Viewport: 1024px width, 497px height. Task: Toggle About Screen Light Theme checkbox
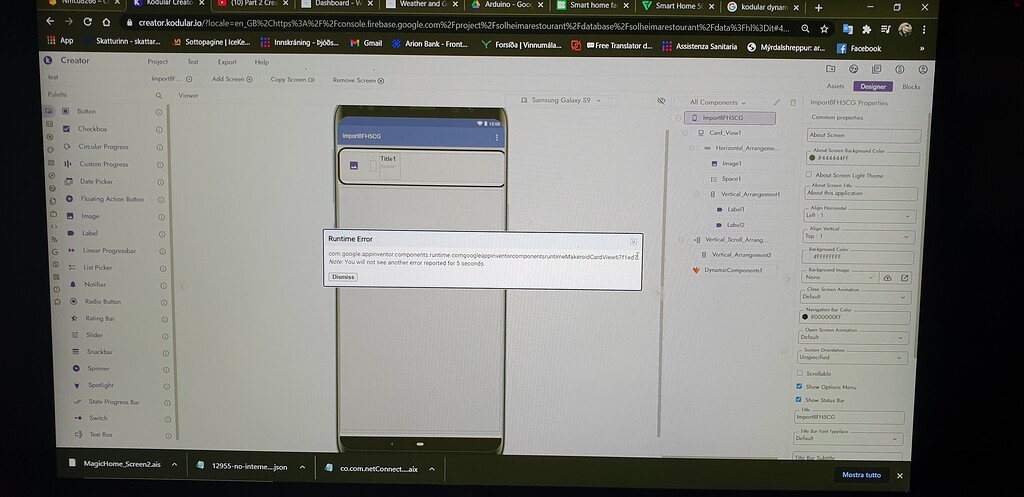coord(808,174)
